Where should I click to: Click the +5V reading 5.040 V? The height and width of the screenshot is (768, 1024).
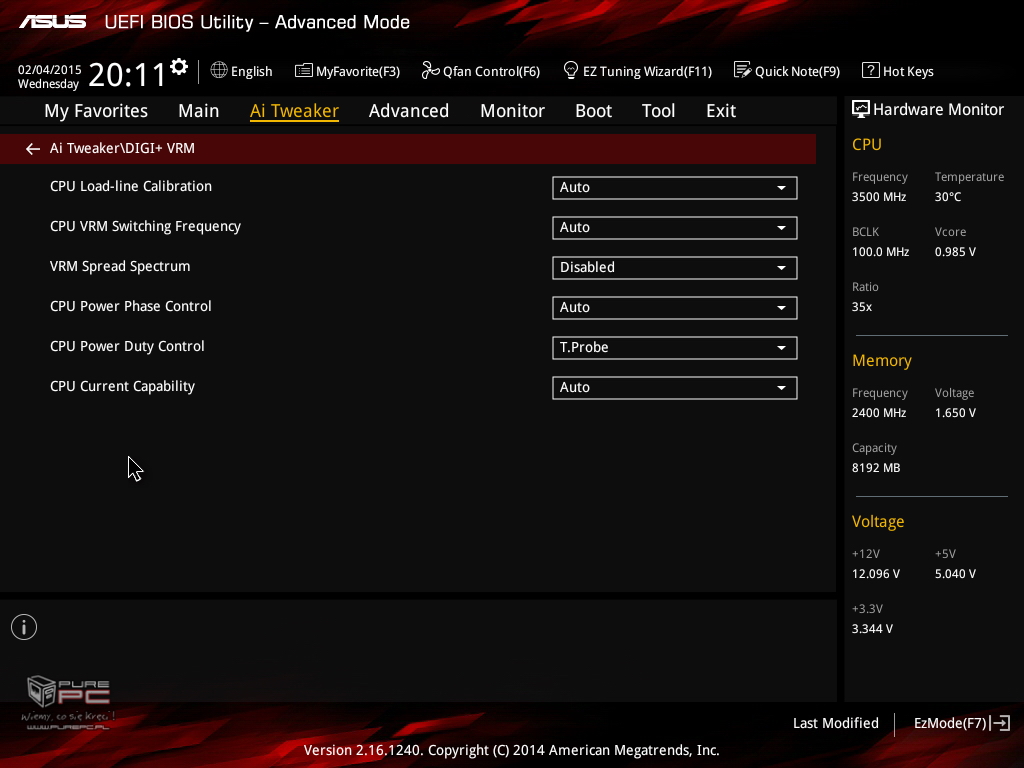pyautogui.click(x=955, y=573)
